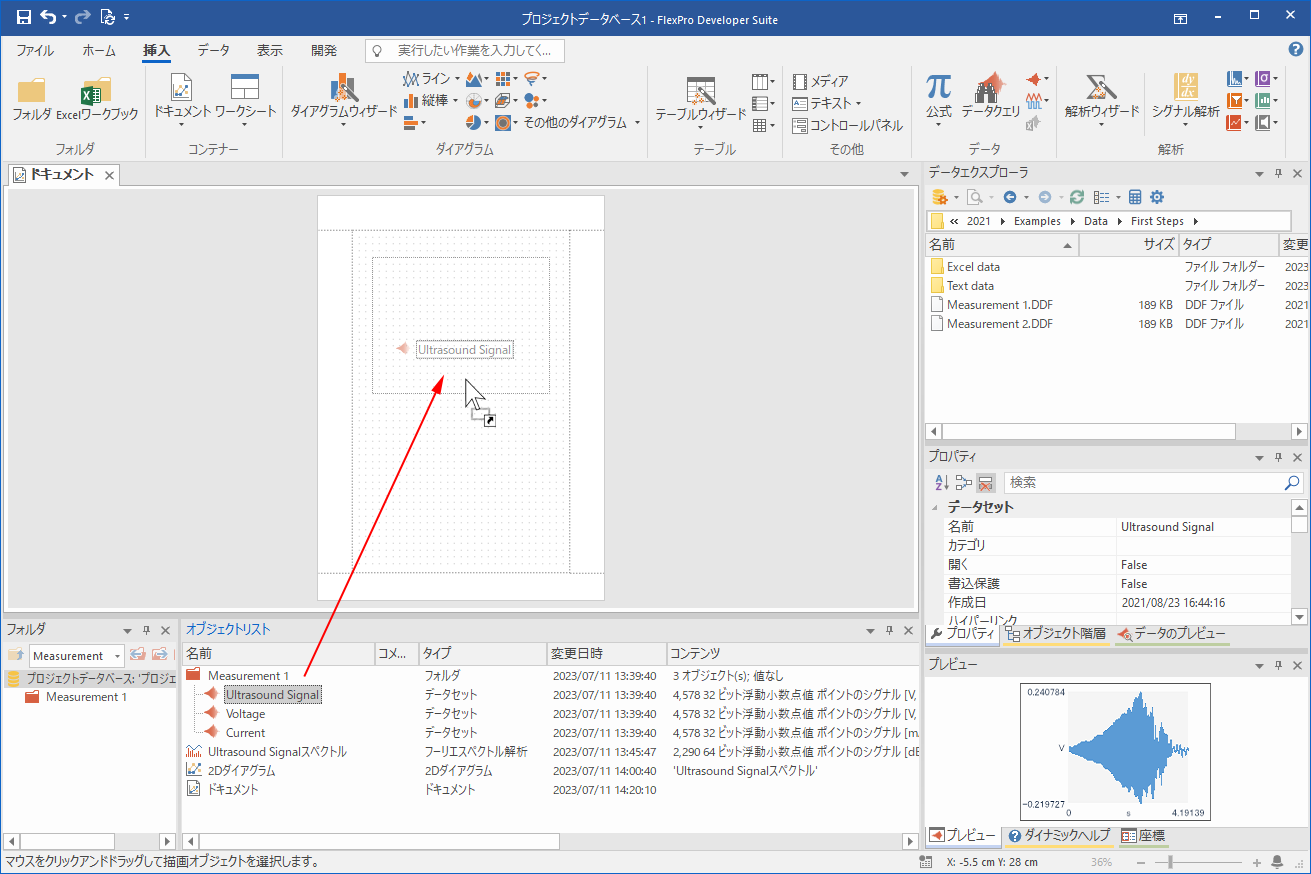This screenshot has width=1311, height=874.
Task: Collapse the データセット property group
Action: pos(936,507)
